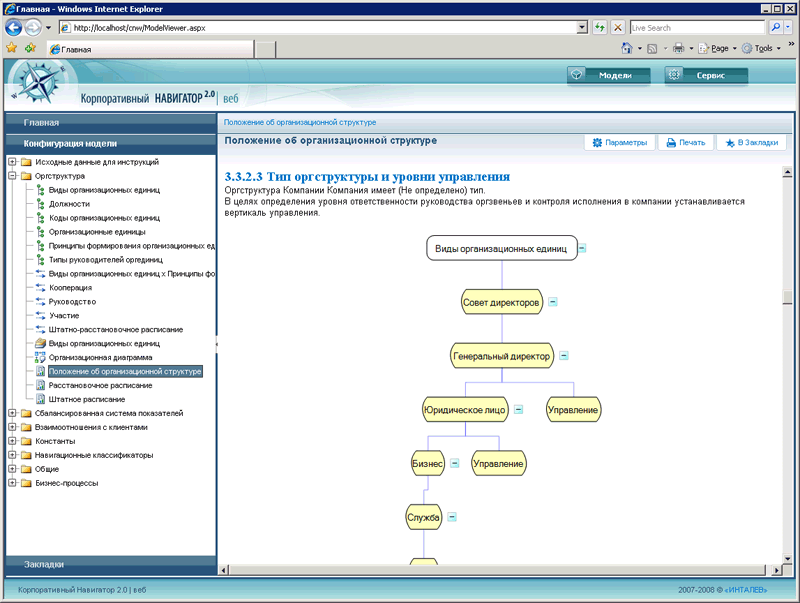Select the Управление node under Генеральный директор
This screenshot has width=800, height=603.
click(573, 410)
